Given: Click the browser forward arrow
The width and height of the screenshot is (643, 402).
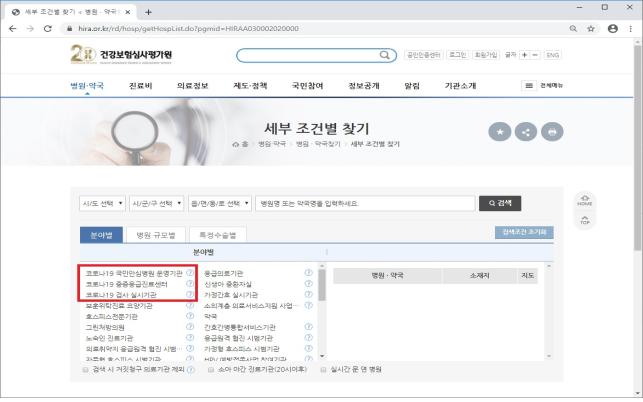Looking at the screenshot, I should pos(30,29).
